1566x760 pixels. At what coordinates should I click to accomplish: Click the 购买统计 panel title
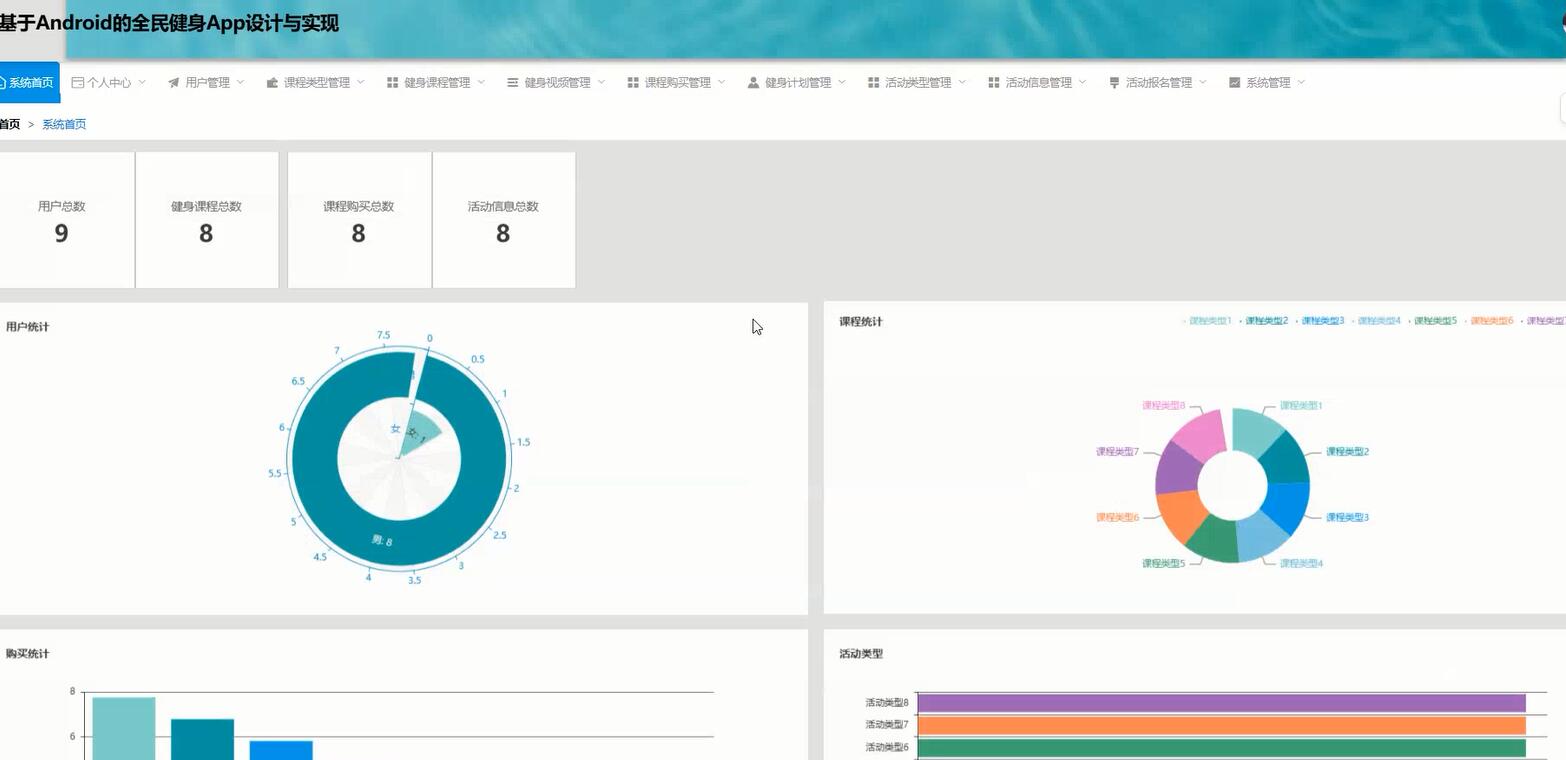pyautogui.click(x=27, y=654)
